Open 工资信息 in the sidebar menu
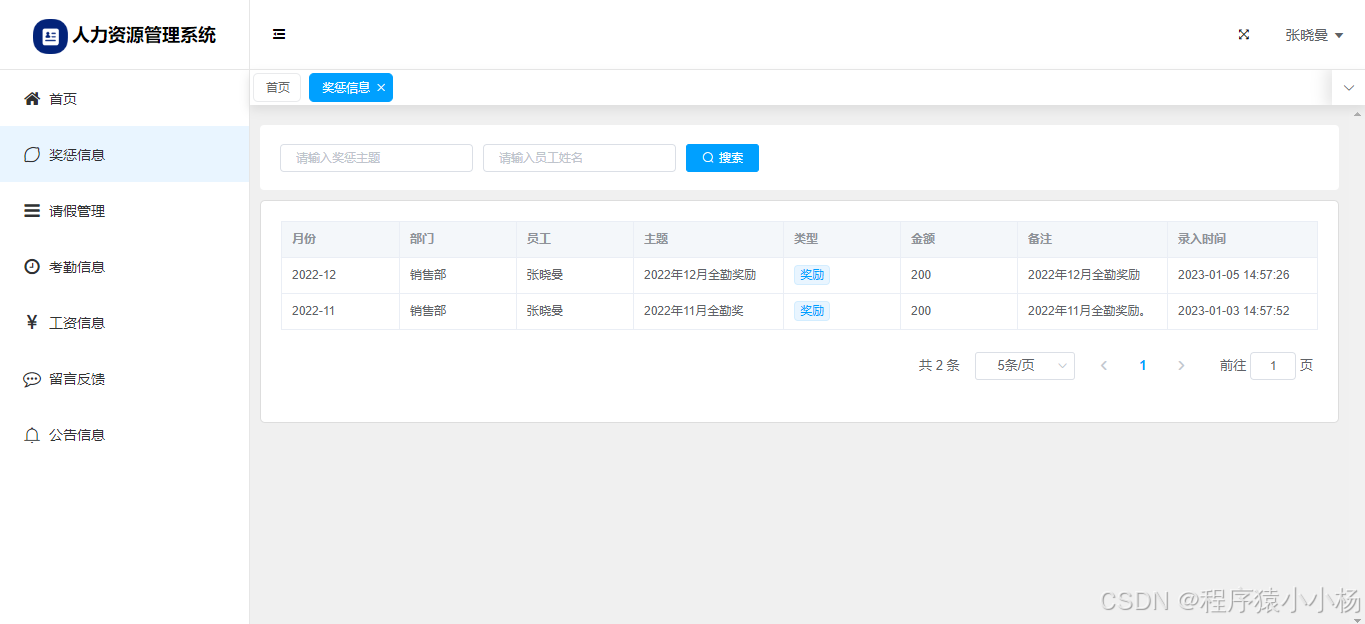Viewport: 1365px width, 624px height. 124,322
